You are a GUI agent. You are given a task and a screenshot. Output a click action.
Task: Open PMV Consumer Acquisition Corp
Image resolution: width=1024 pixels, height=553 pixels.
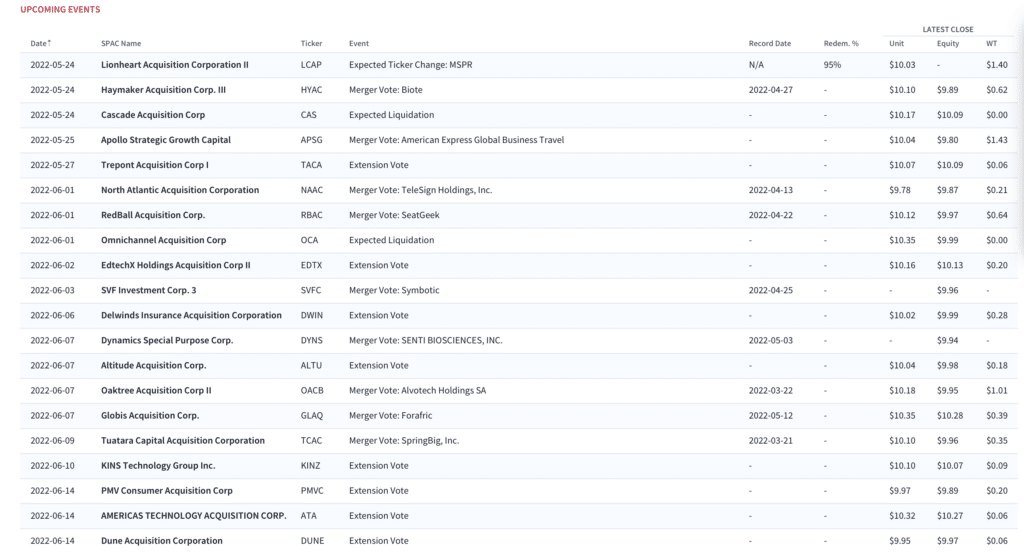[x=167, y=490]
